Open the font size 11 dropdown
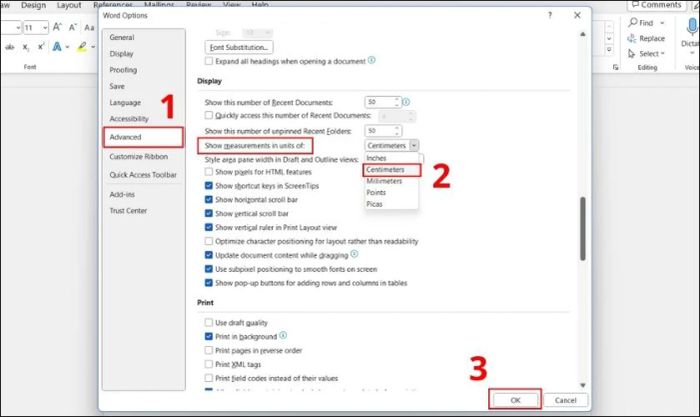The width and height of the screenshot is (700, 417). pos(45,28)
